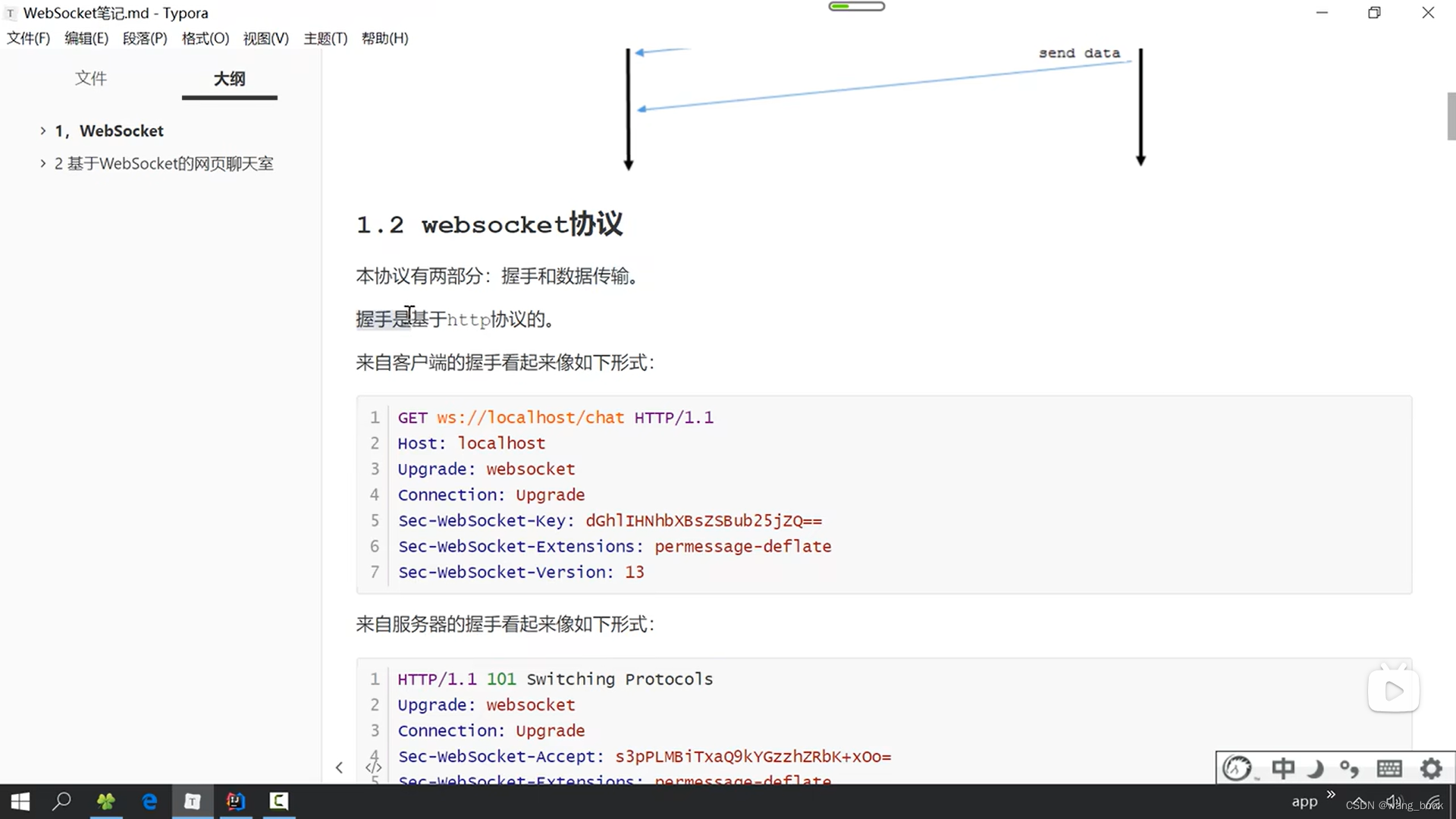The height and width of the screenshot is (819, 1456).
Task: Open the 主题(T) menu
Action: click(x=325, y=38)
